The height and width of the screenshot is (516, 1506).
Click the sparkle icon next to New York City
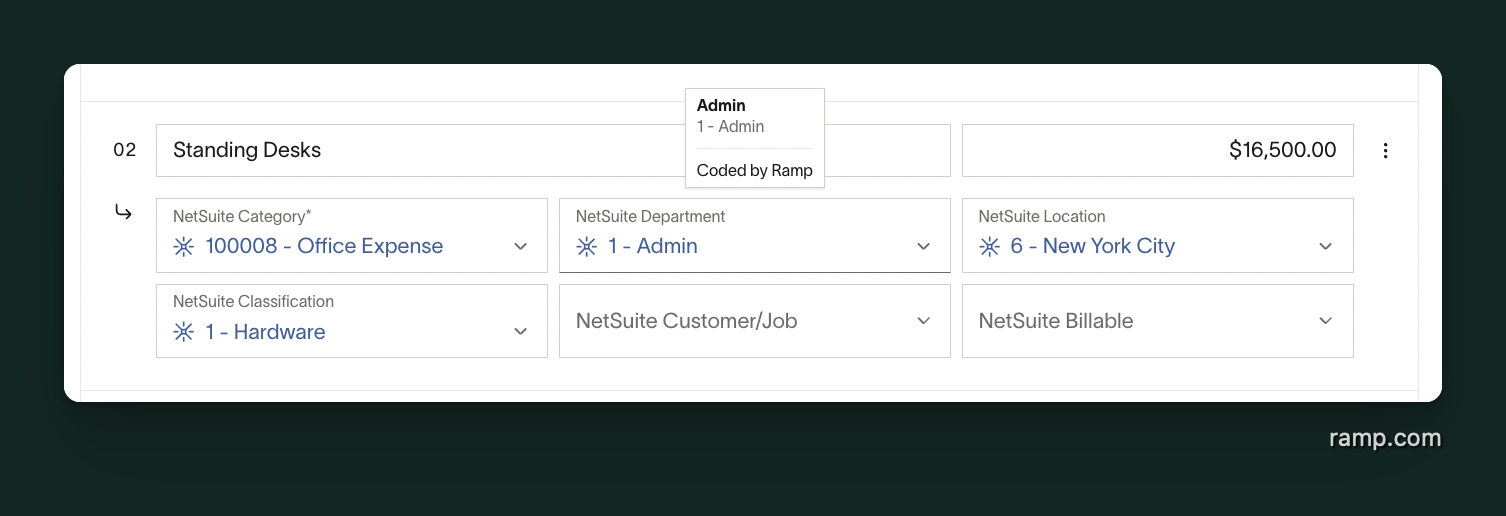pyautogui.click(x=989, y=247)
